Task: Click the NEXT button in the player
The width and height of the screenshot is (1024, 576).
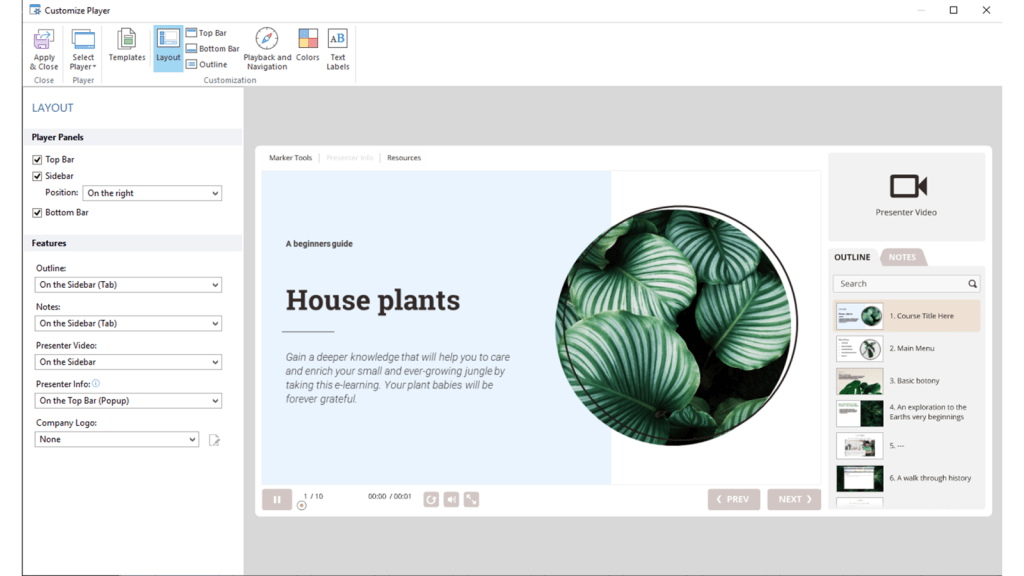Action: (x=794, y=499)
